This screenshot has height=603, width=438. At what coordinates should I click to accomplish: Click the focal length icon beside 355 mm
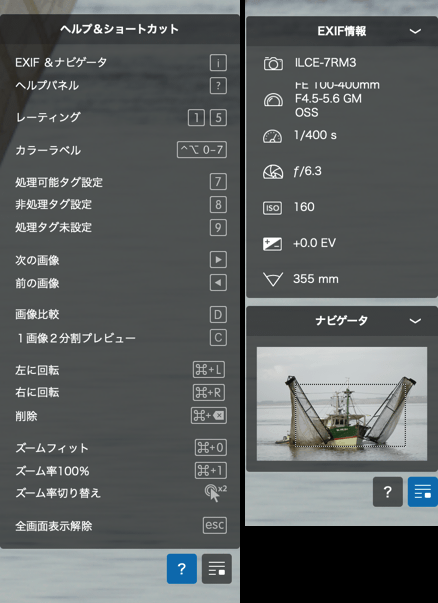click(273, 279)
